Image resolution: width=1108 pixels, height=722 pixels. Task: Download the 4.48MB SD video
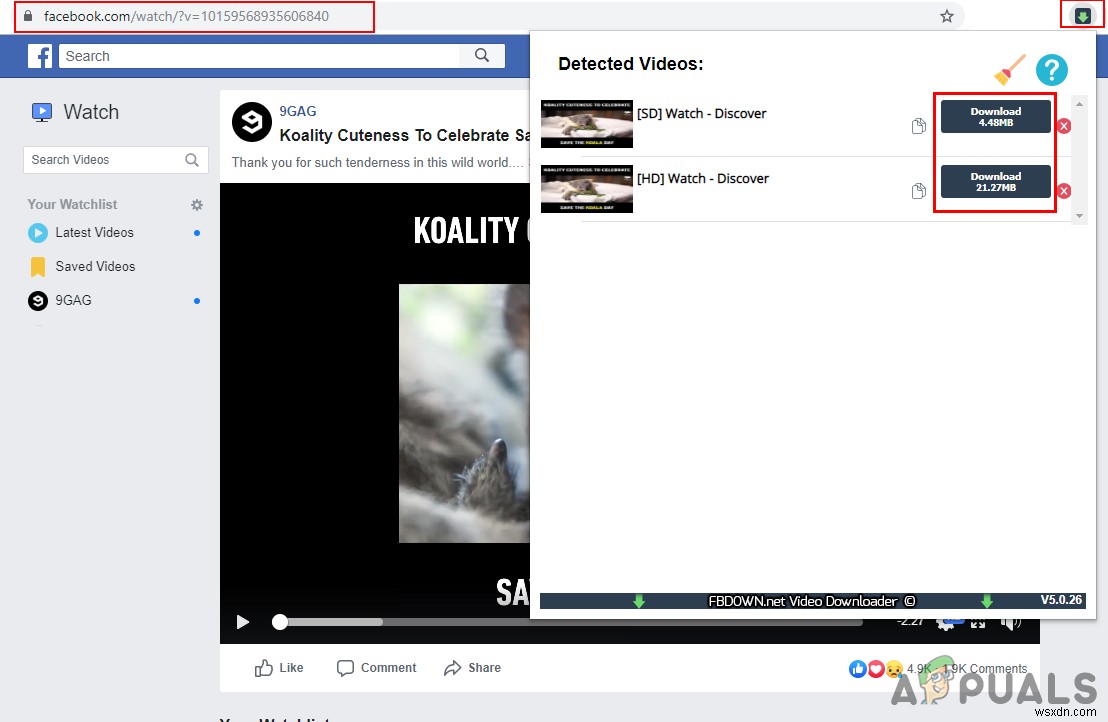pos(995,115)
